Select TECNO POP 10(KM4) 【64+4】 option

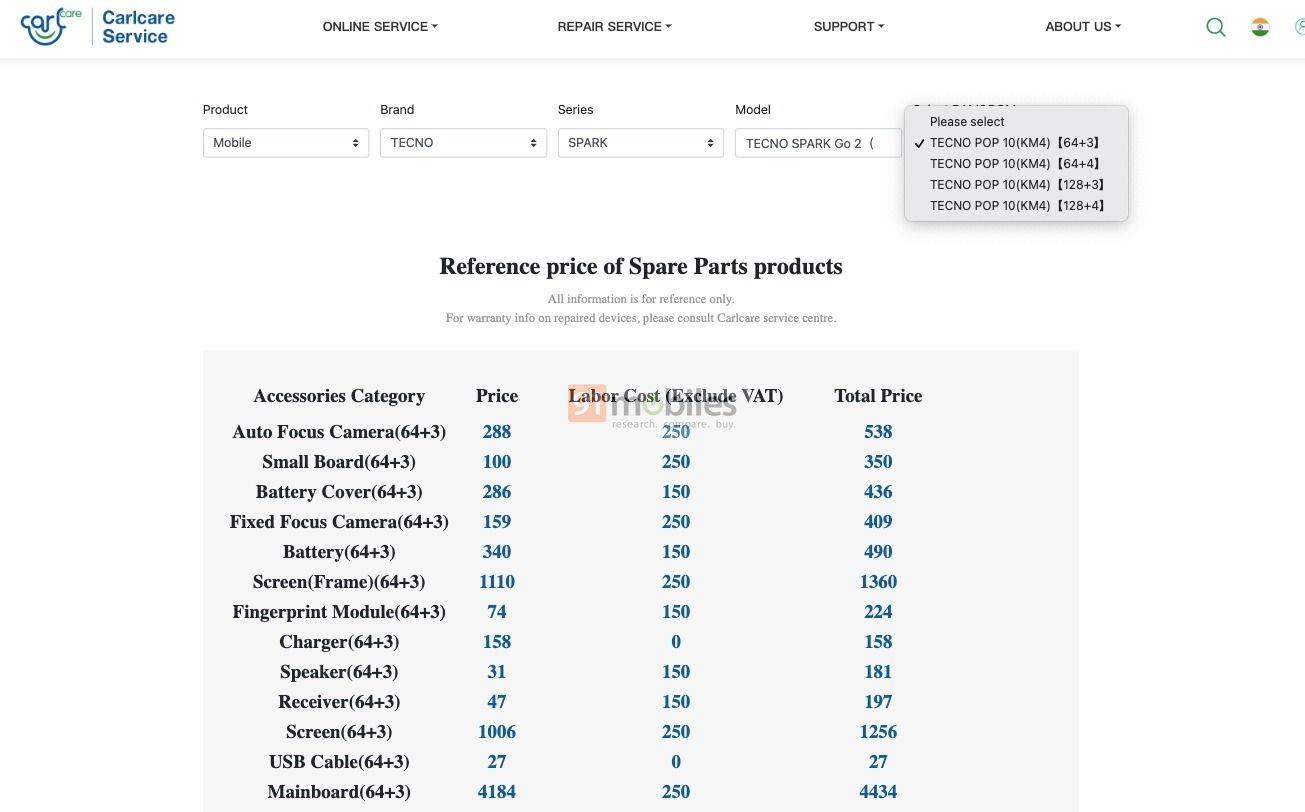[x=1016, y=164]
